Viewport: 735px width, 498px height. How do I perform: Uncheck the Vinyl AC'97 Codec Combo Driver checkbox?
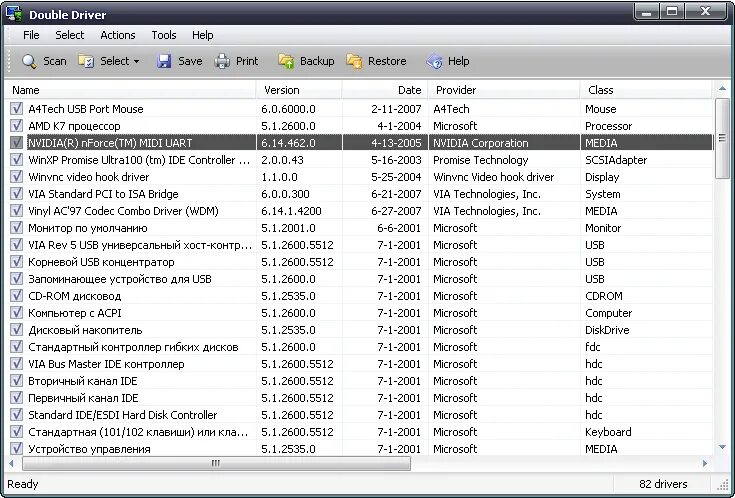point(16,211)
